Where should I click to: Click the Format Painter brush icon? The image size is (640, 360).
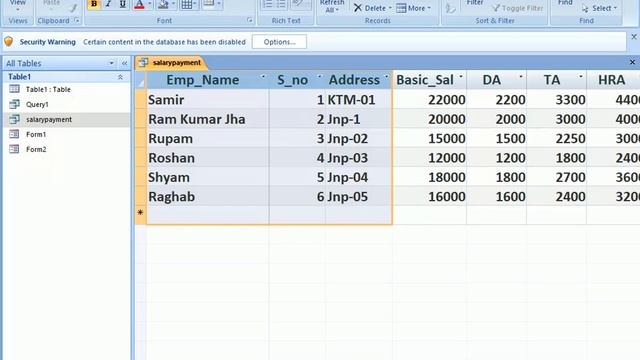click(x=73, y=7)
